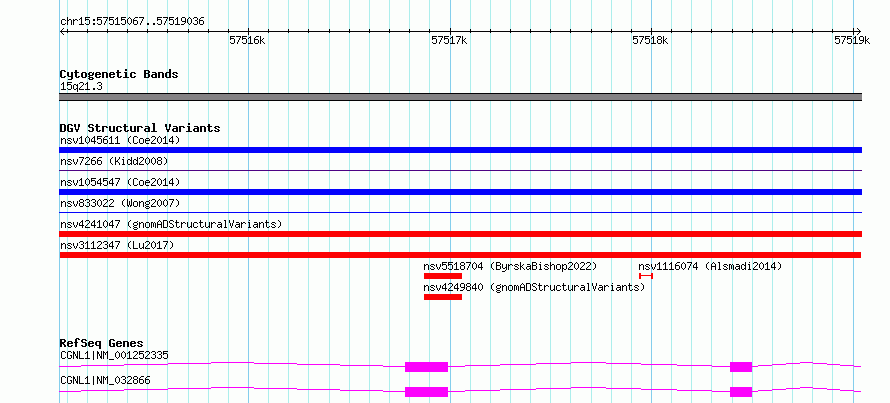Screen dimensions: 890x403
Task: Click the small red marker under nsv1116074
Action: [646, 276]
